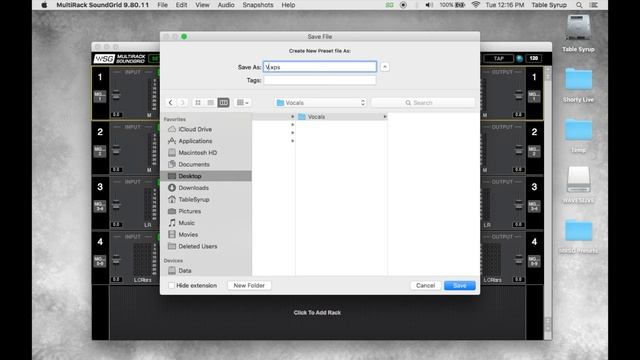This screenshot has width=640, height=360.
Task: Click the Save button
Action: click(460, 285)
